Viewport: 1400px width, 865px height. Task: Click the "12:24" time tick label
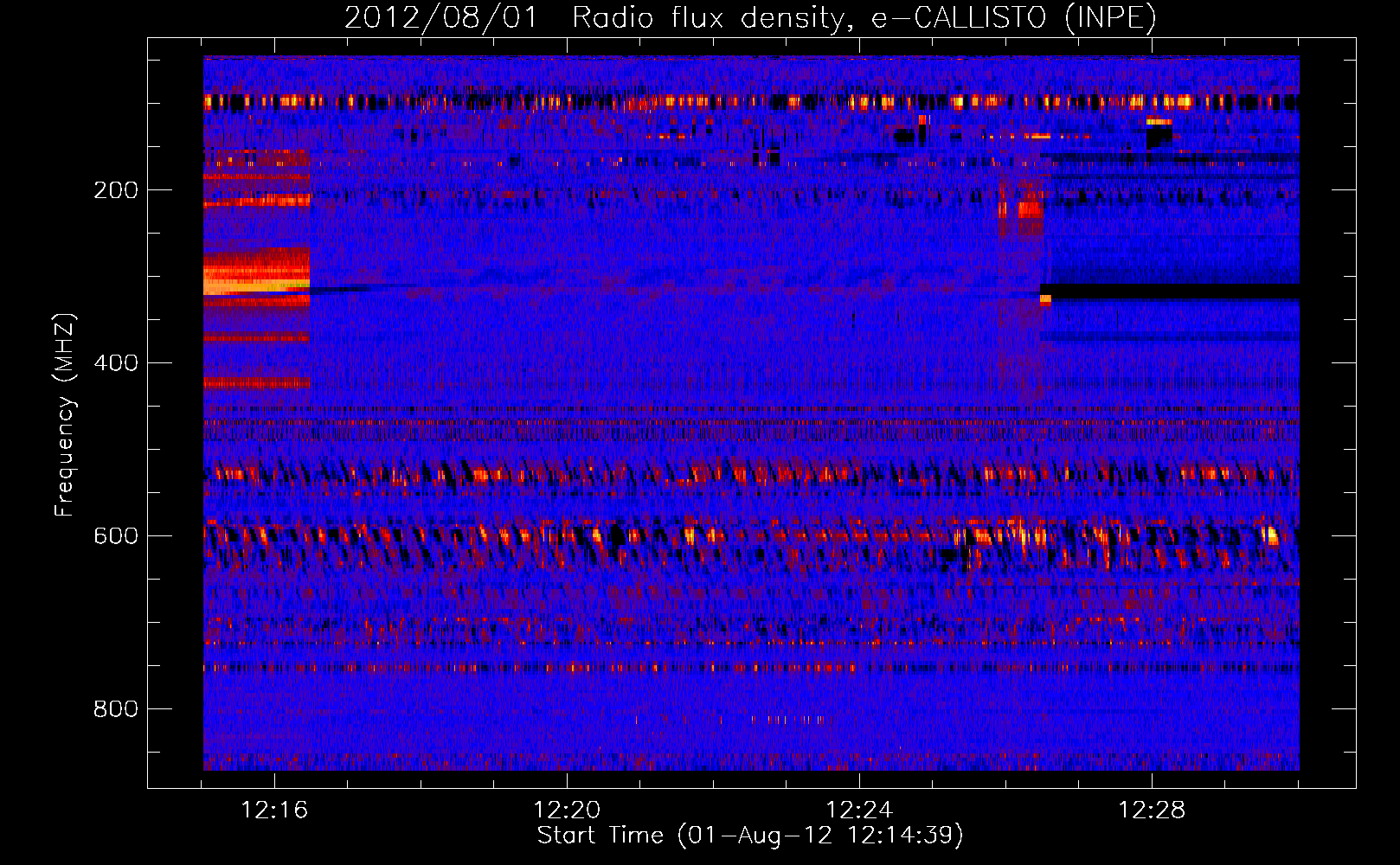(x=859, y=810)
